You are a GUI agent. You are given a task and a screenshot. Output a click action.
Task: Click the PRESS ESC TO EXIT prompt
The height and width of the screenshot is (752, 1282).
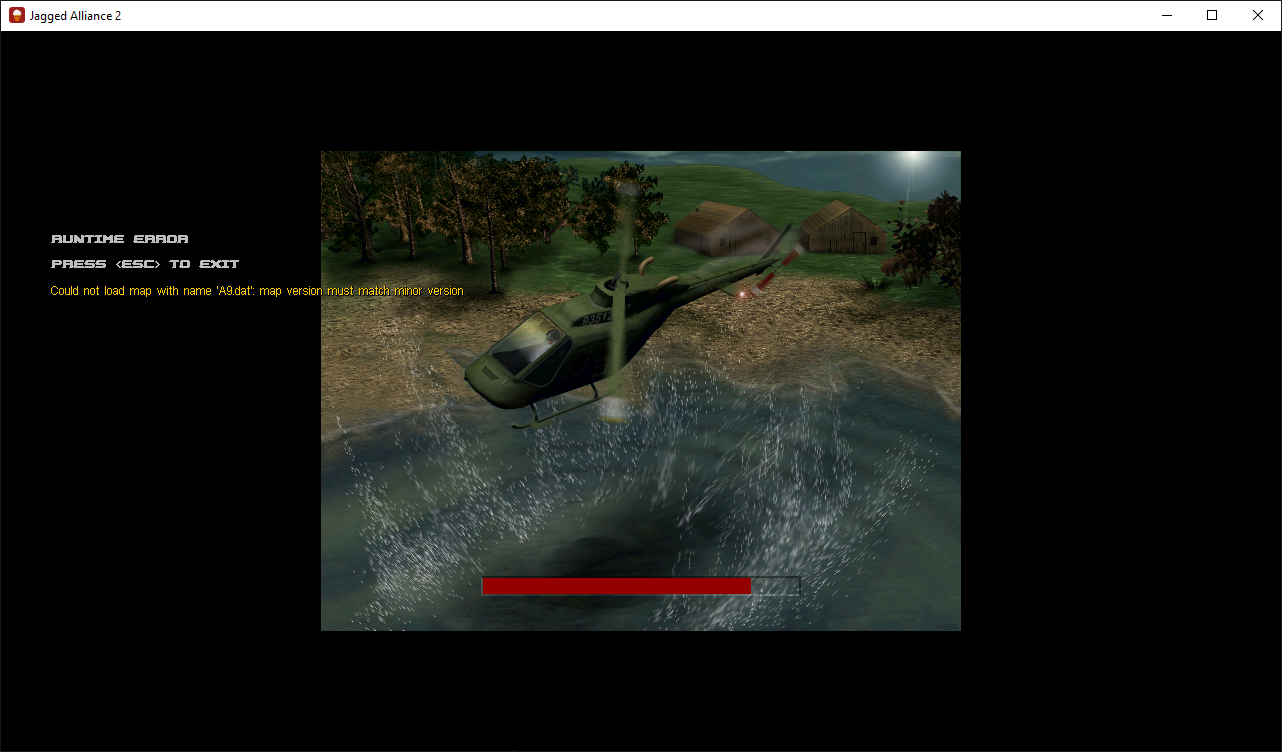pyautogui.click(x=144, y=263)
